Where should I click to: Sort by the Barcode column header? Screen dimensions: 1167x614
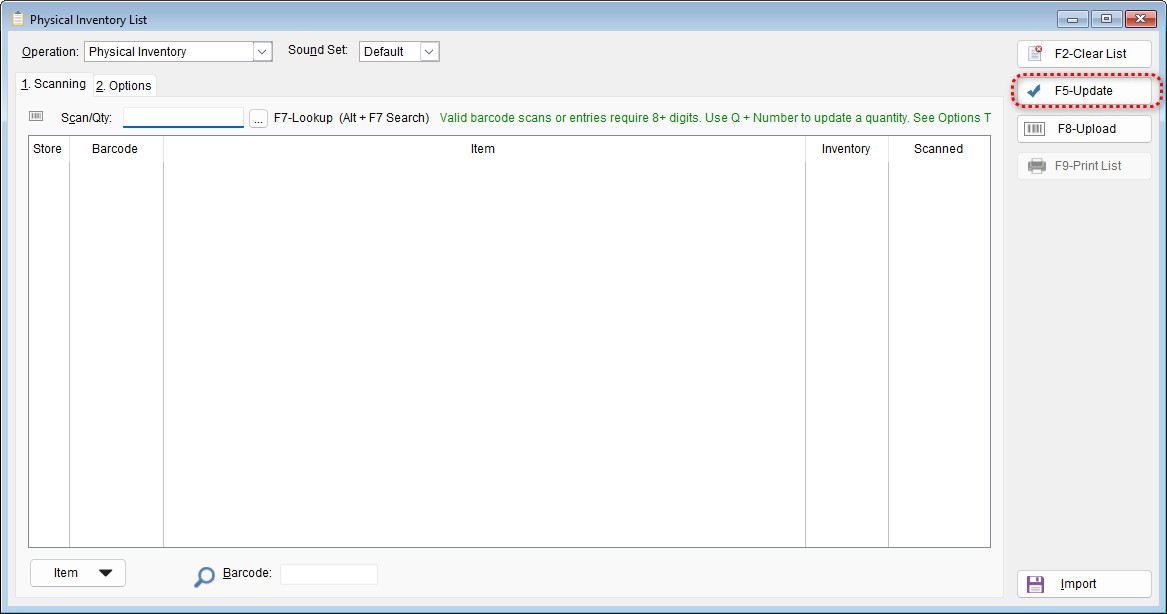point(115,149)
